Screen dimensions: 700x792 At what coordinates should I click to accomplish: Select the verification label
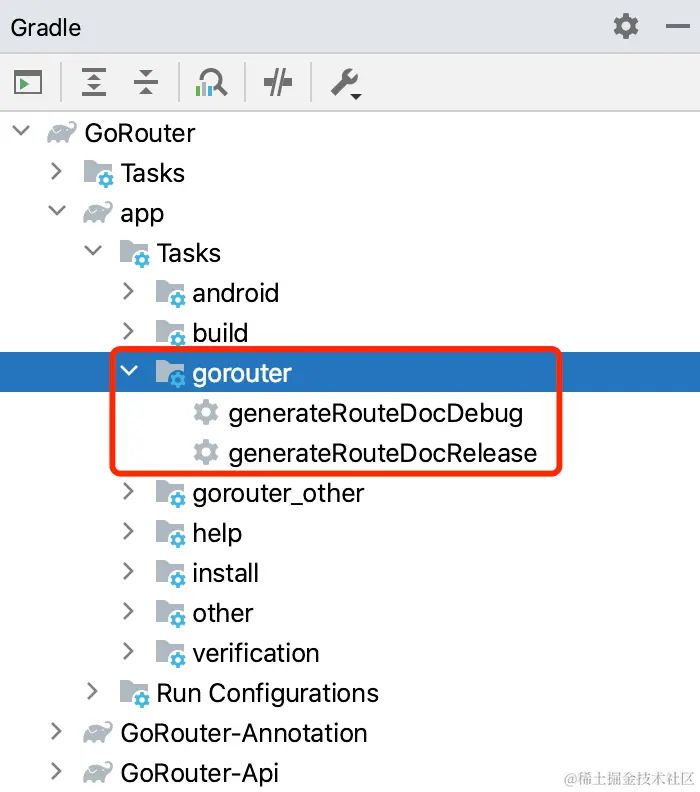[x=256, y=653]
